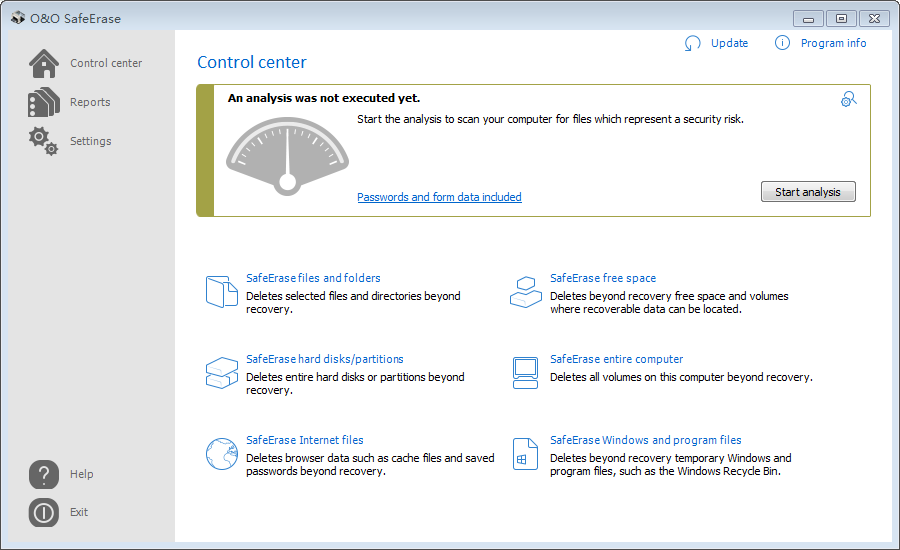Click the Start analysis button

click(x=808, y=192)
